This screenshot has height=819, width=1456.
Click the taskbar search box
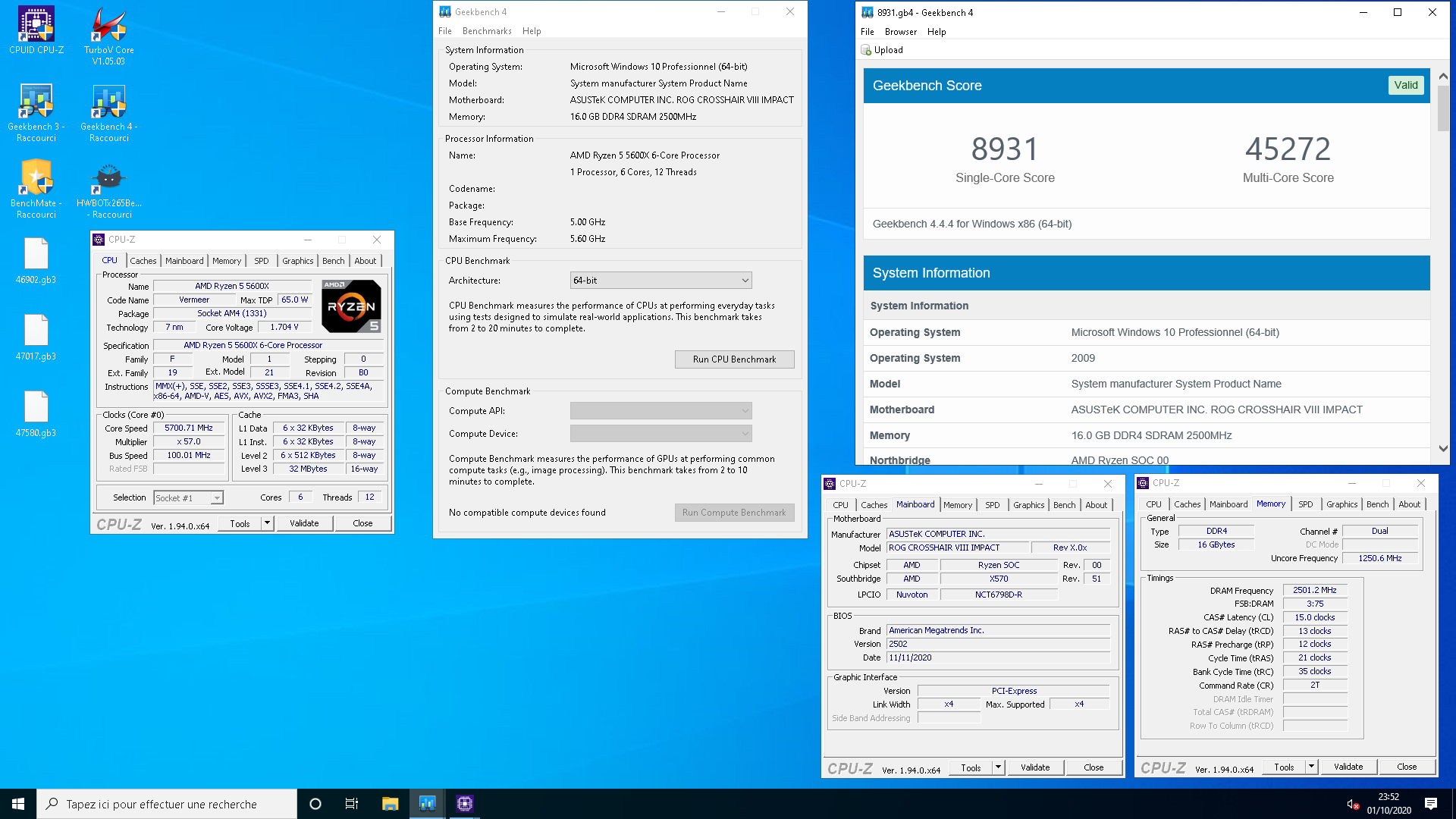167,804
